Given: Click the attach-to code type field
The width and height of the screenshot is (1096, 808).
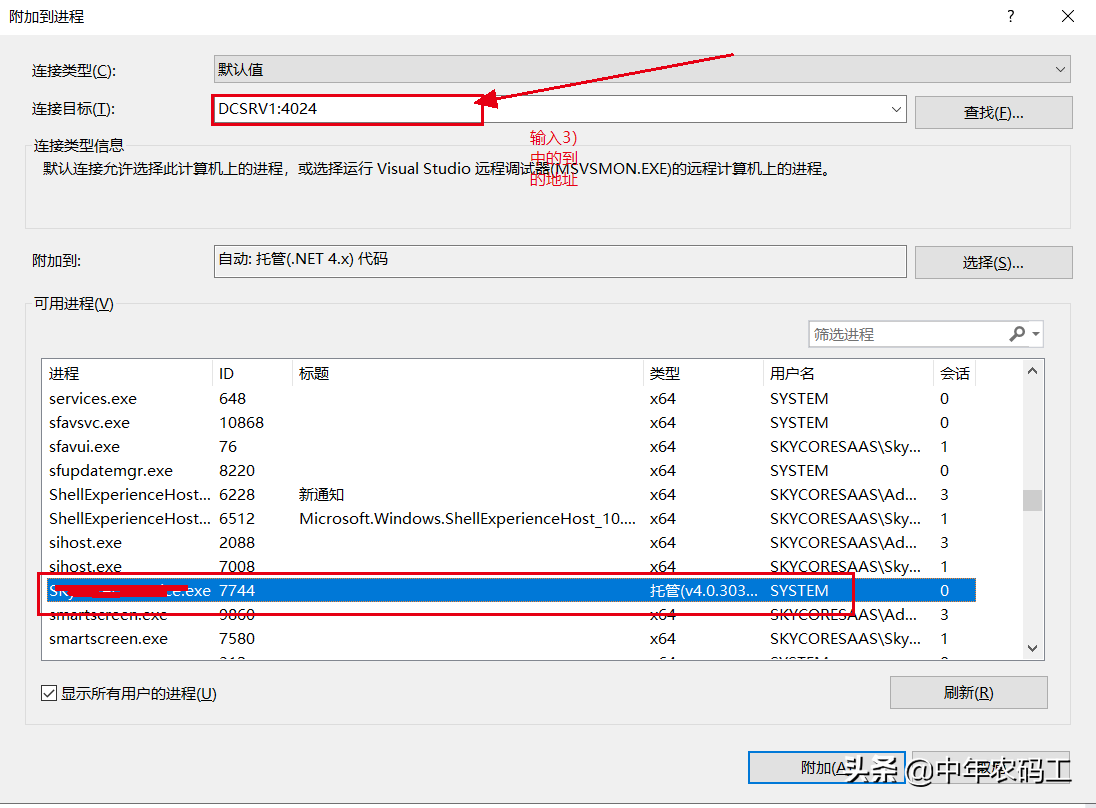Looking at the screenshot, I should point(560,261).
